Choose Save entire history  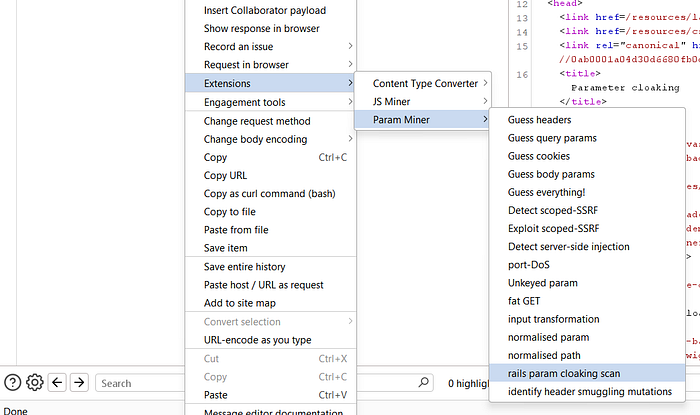(271, 267)
